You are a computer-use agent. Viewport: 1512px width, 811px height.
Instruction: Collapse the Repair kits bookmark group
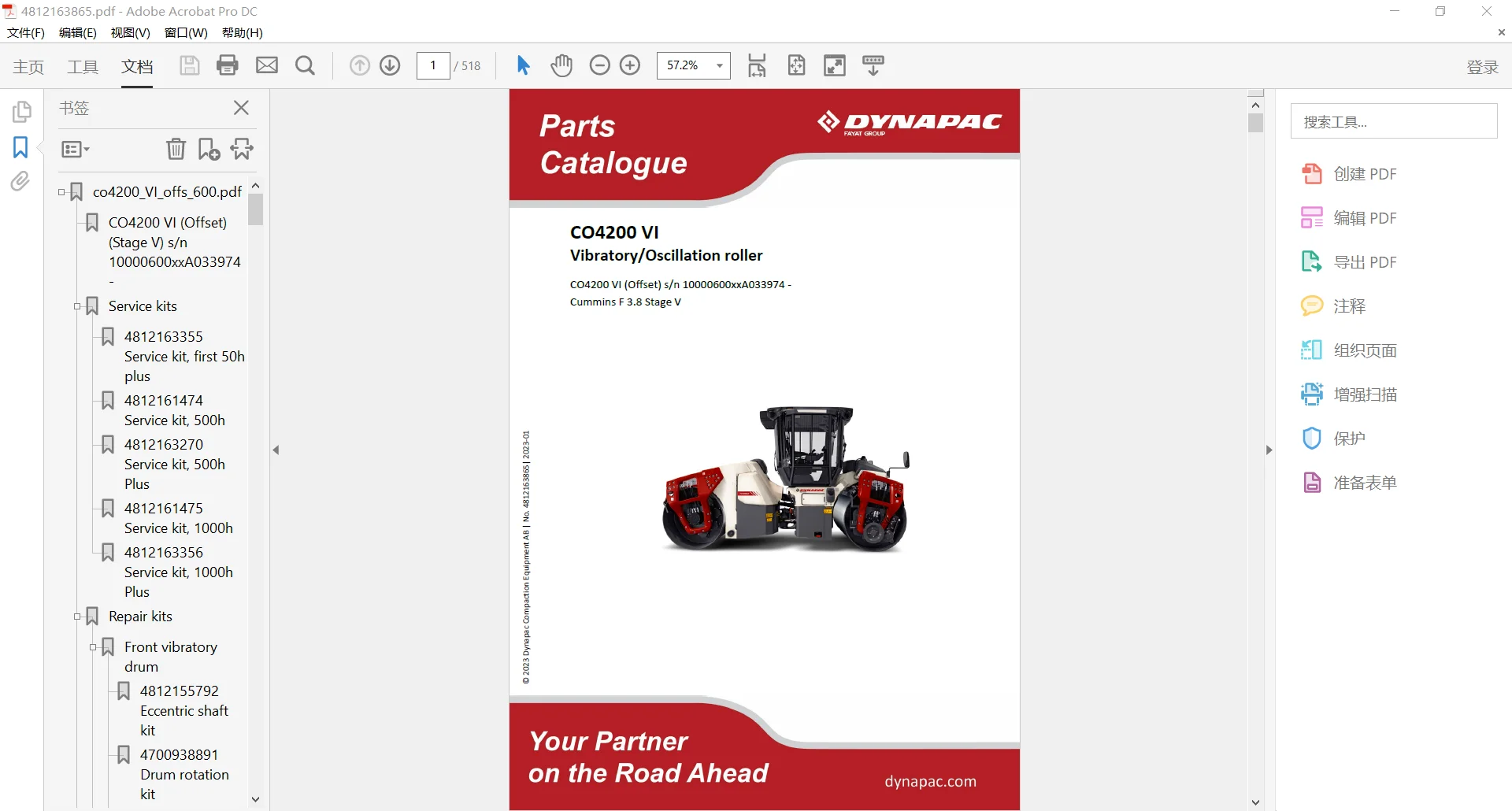click(x=77, y=617)
